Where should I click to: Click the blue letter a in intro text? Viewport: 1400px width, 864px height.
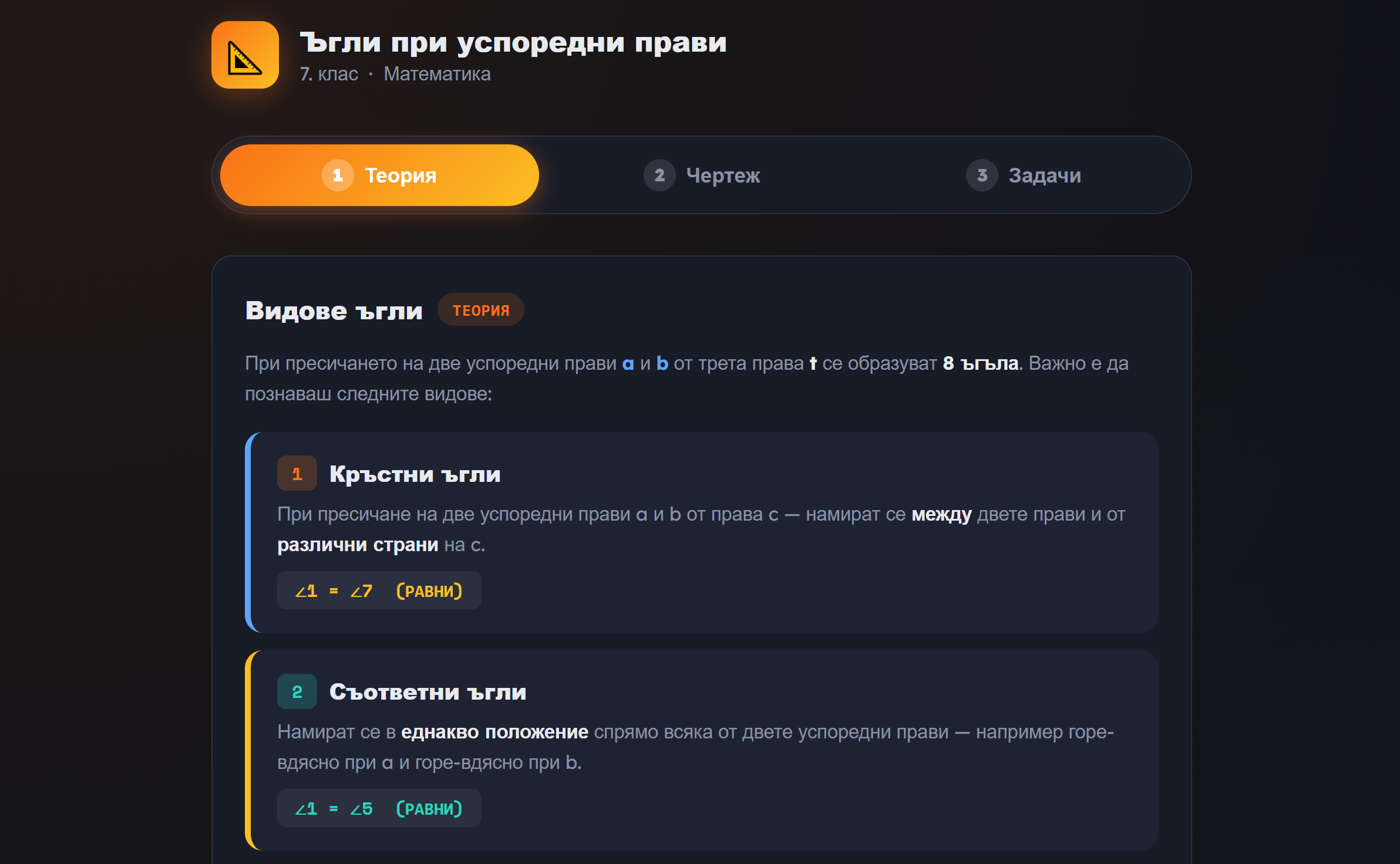pyautogui.click(x=628, y=364)
